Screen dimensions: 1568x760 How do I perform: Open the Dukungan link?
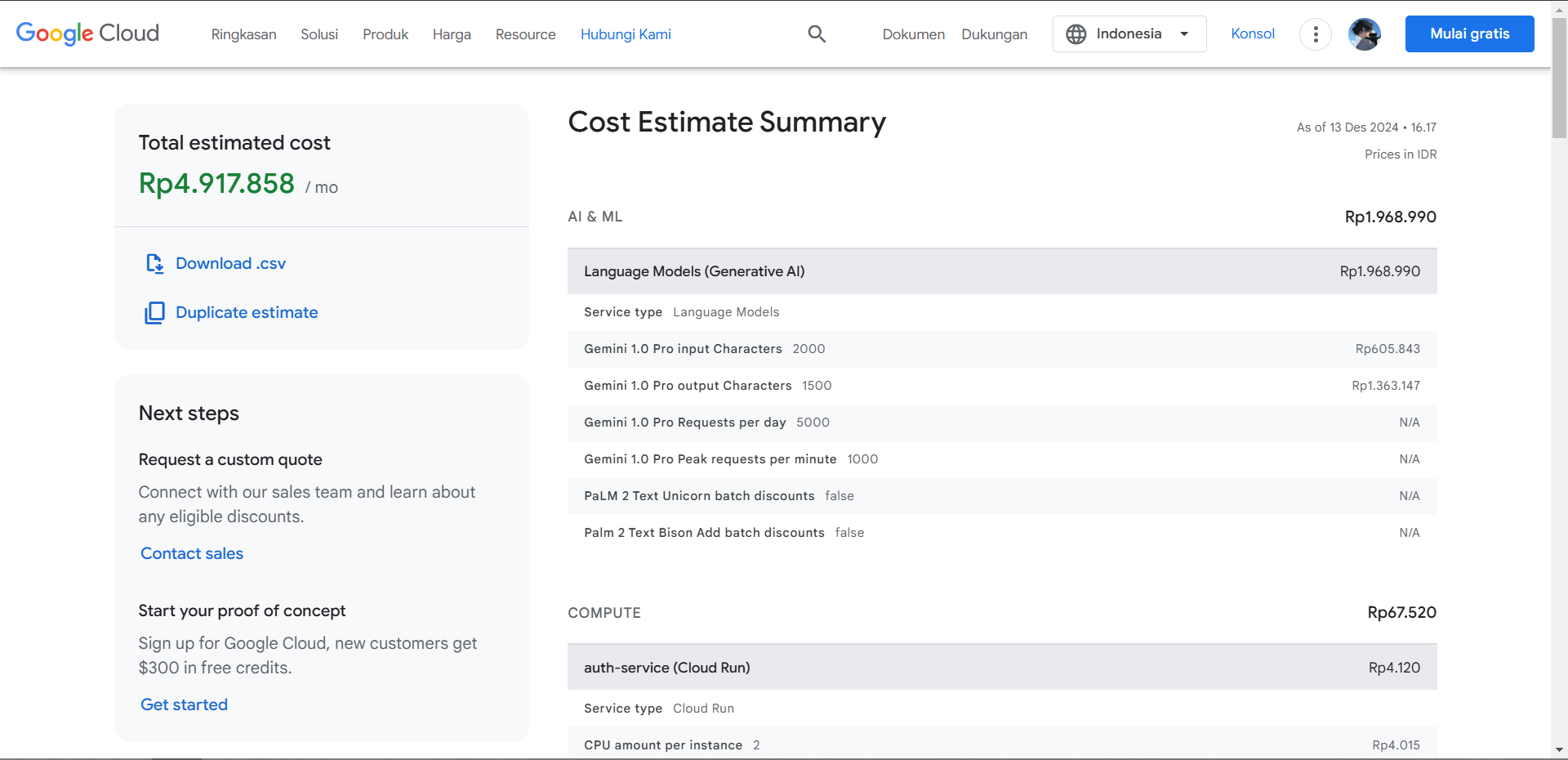(x=994, y=34)
